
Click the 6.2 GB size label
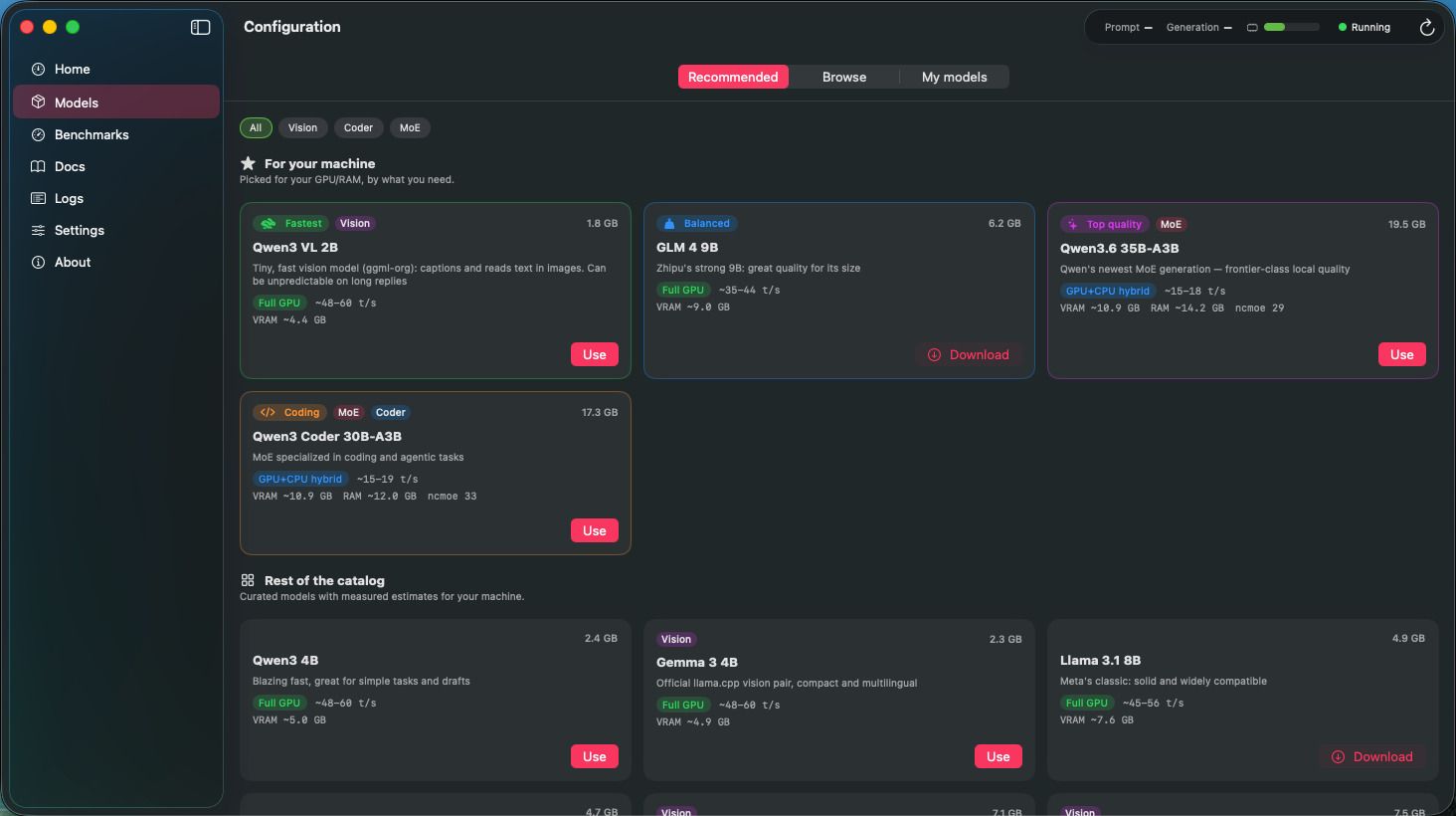click(x=1004, y=224)
